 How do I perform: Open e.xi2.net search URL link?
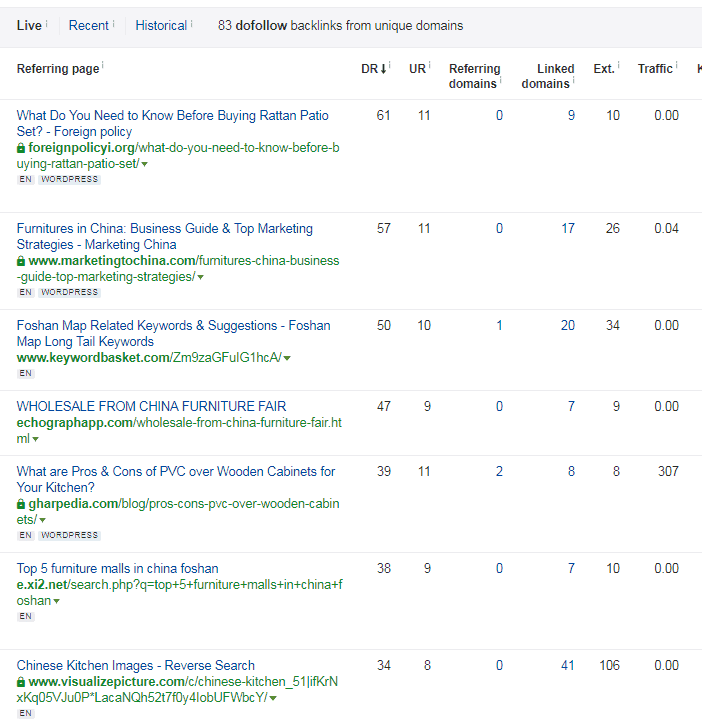pyautogui.click(x=180, y=593)
